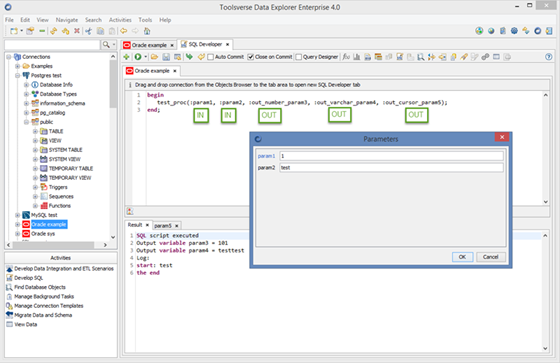Save the script with the floppy disk icon
Image resolution: width=560 pixels, height=363 pixels.
click(166, 57)
